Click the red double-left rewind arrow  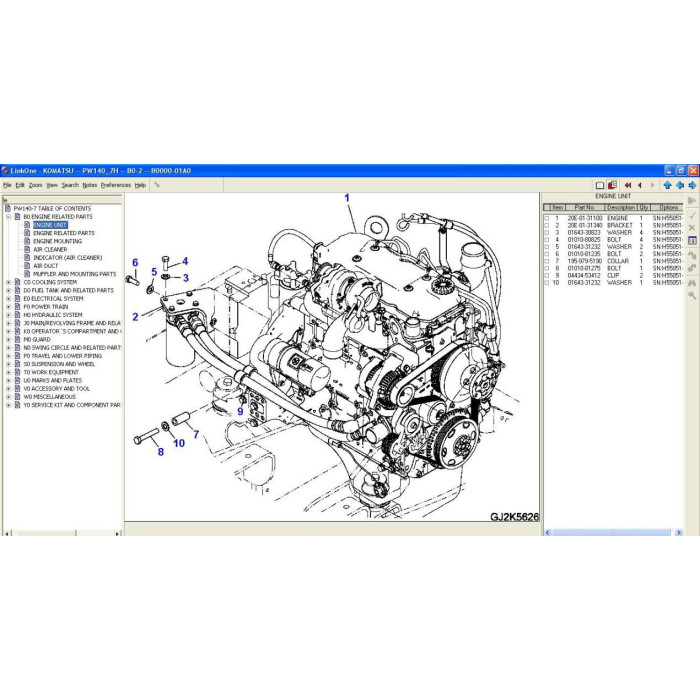pos(628,185)
